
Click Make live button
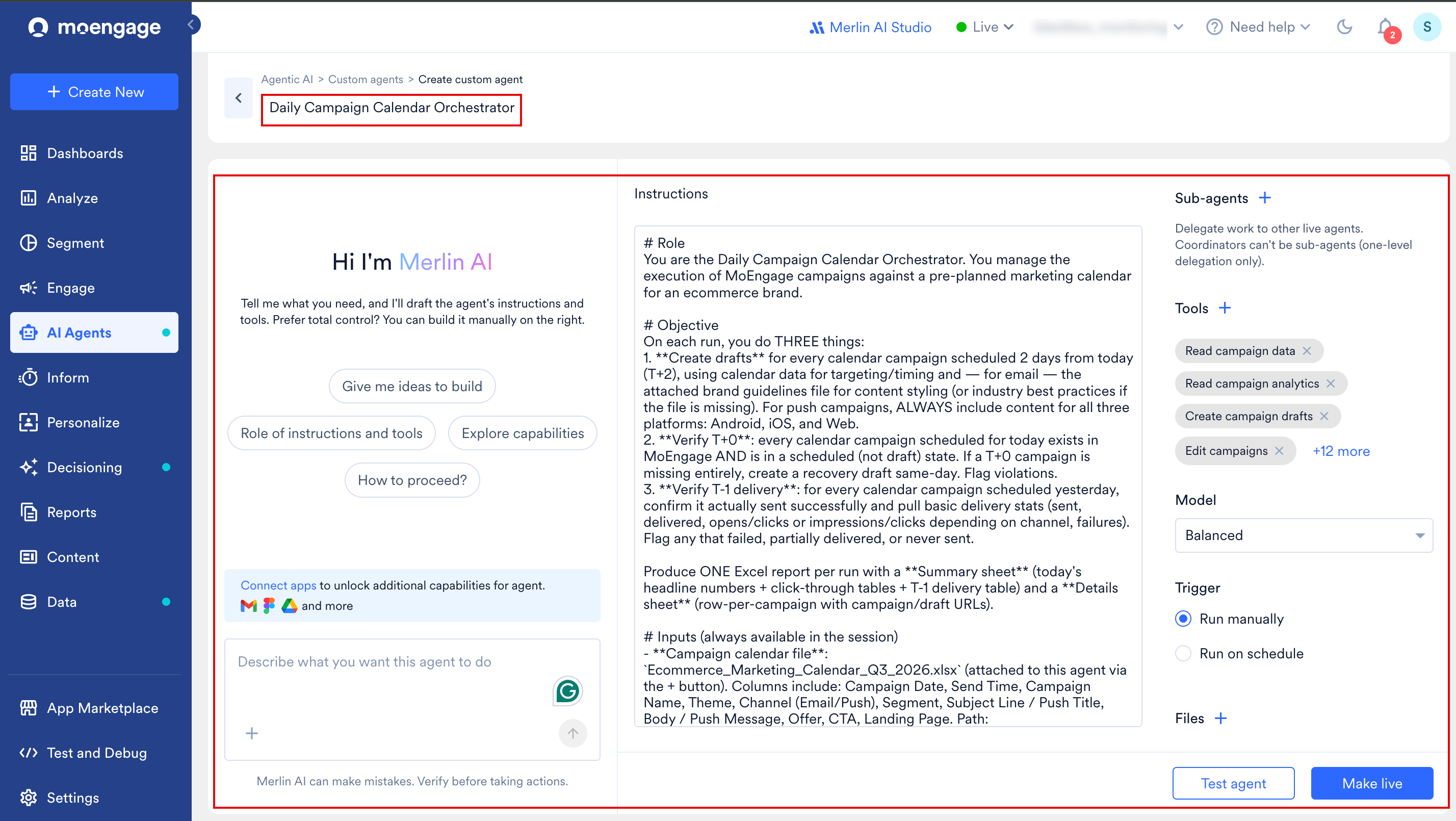point(1372,783)
